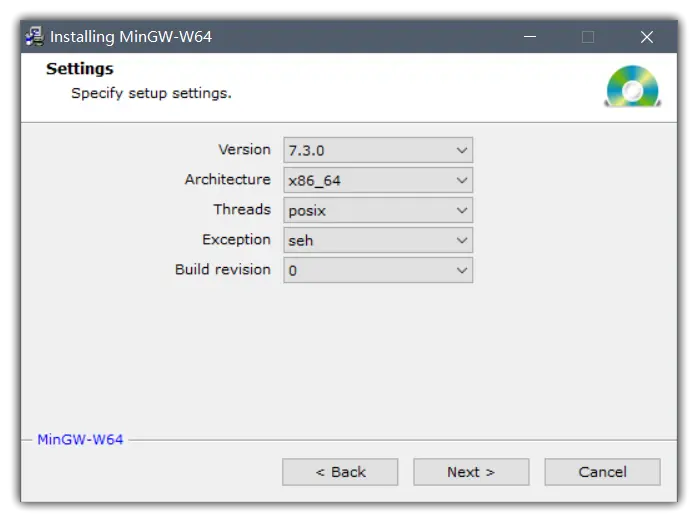698x522 pixels.
Task: Click the Version field label
Action: [x=244, y=150]
